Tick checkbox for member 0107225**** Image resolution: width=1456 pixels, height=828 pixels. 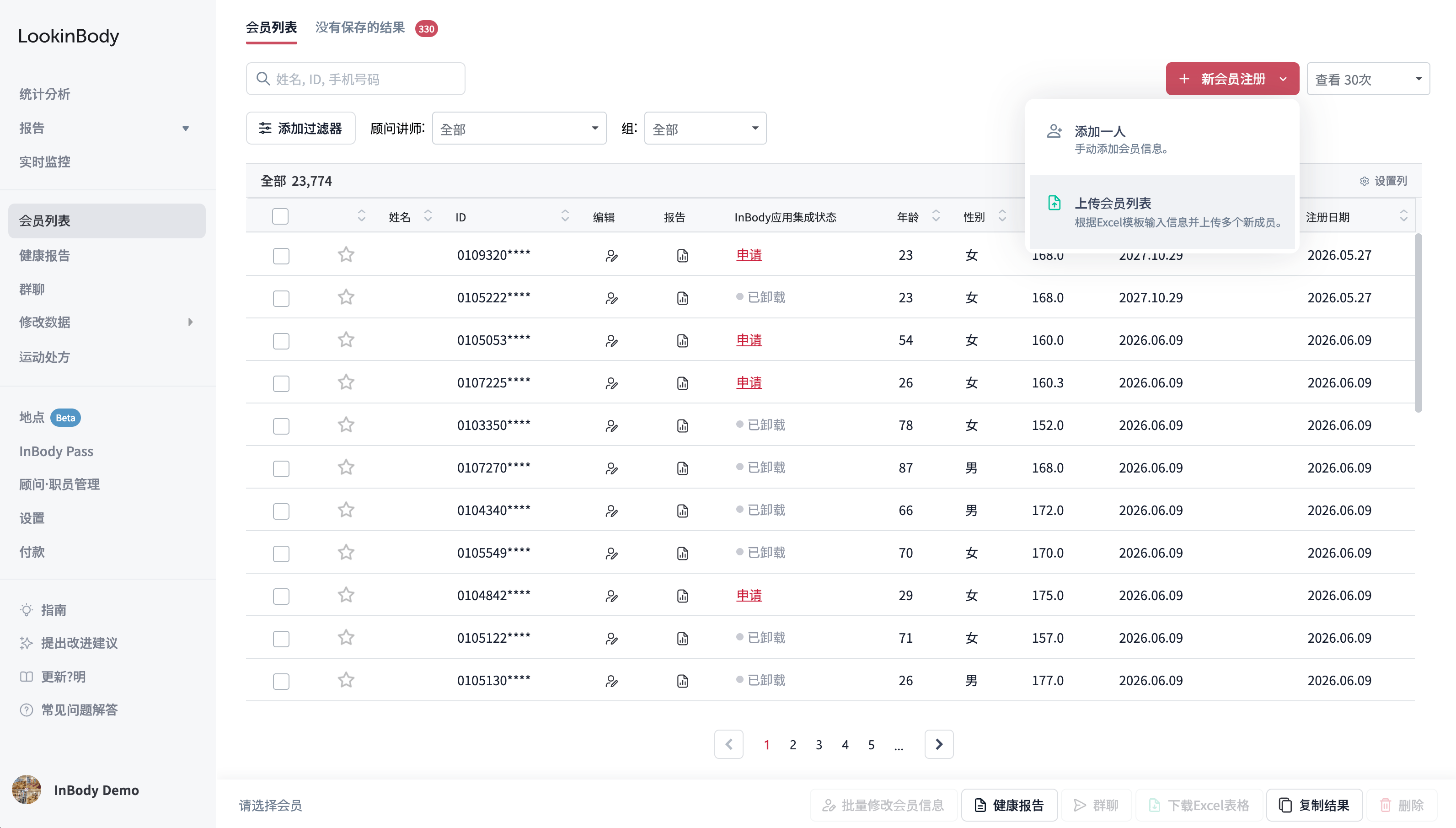(x=281, y=383)
